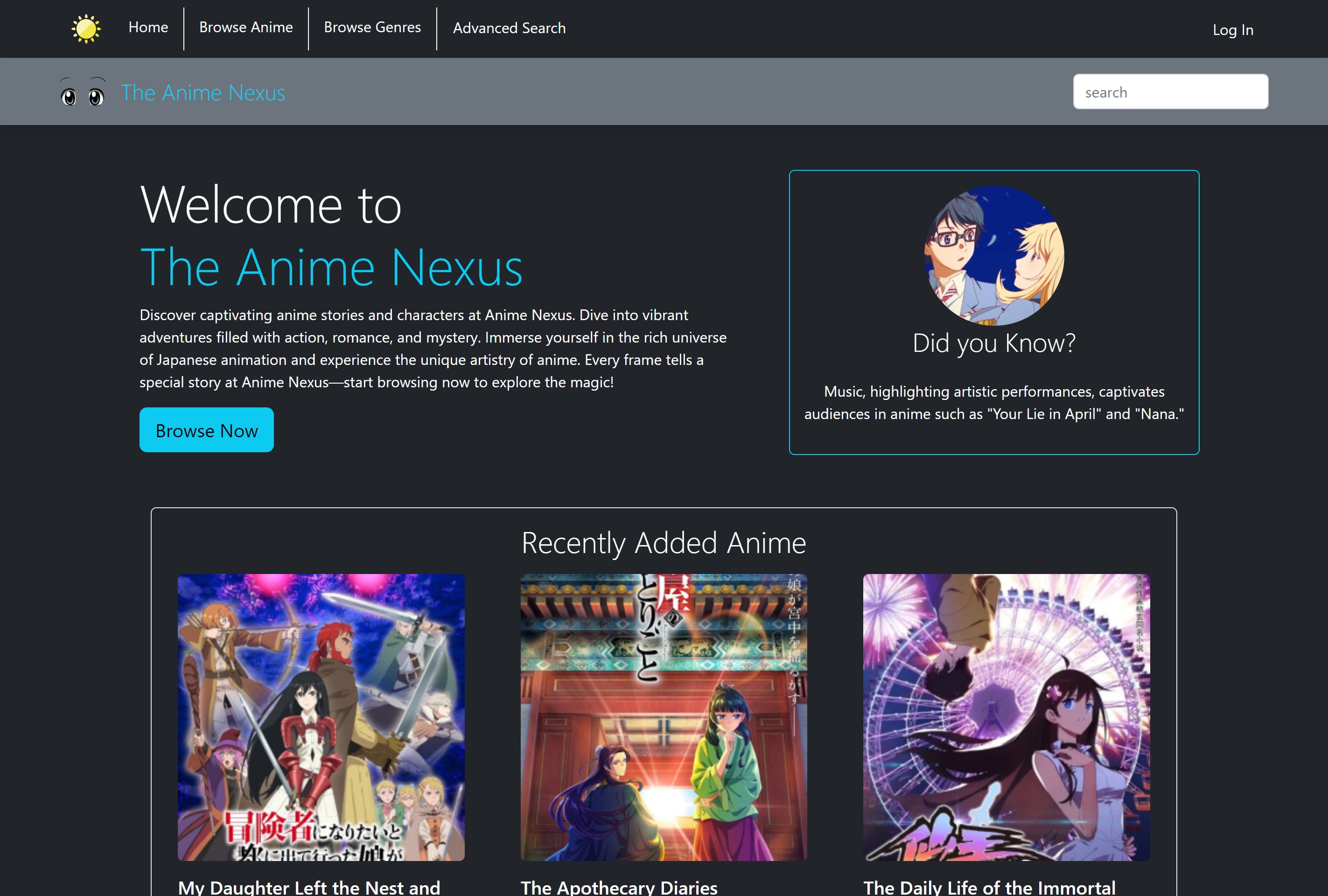Click the circular Did you Know image
The height and width of the screenshot is (896, 1328).
tap(994, 255)
